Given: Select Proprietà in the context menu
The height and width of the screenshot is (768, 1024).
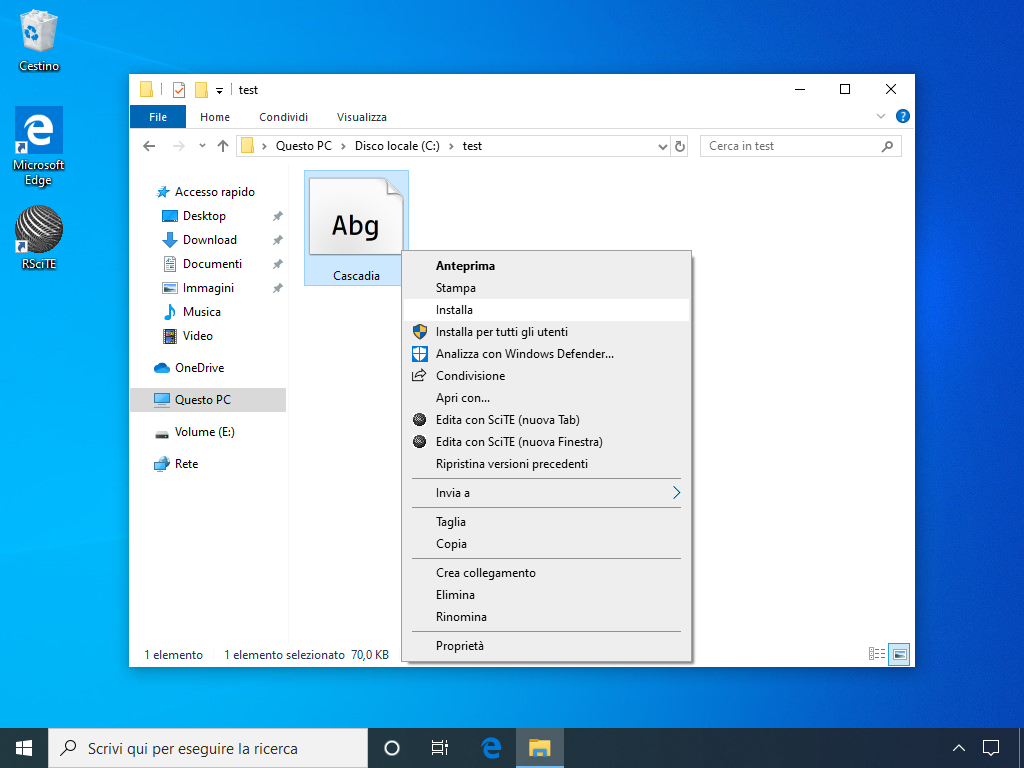Looking at the screenshot, I should click(459, 646).
